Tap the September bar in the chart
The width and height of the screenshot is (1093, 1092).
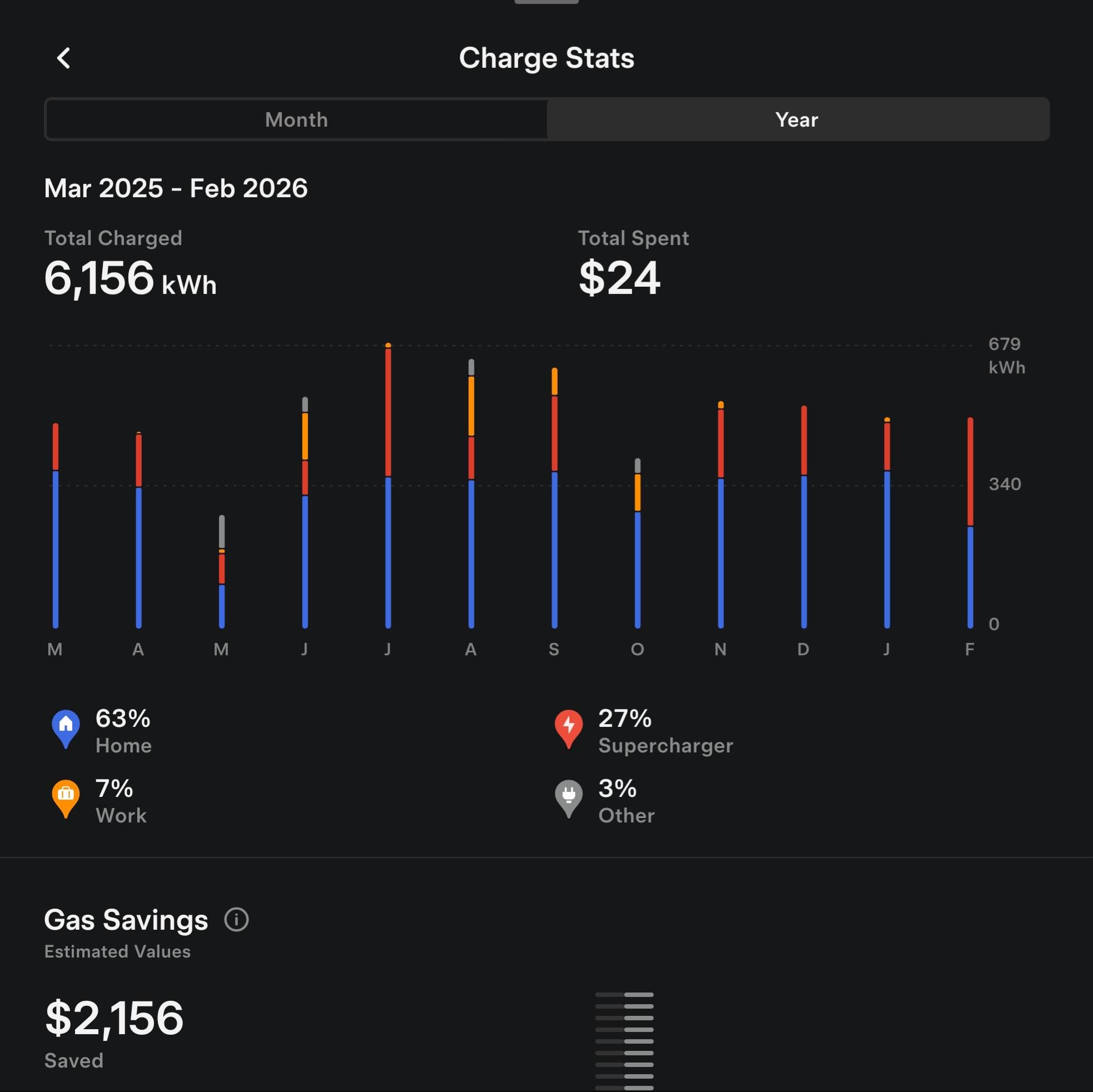(x=554, y=497)
